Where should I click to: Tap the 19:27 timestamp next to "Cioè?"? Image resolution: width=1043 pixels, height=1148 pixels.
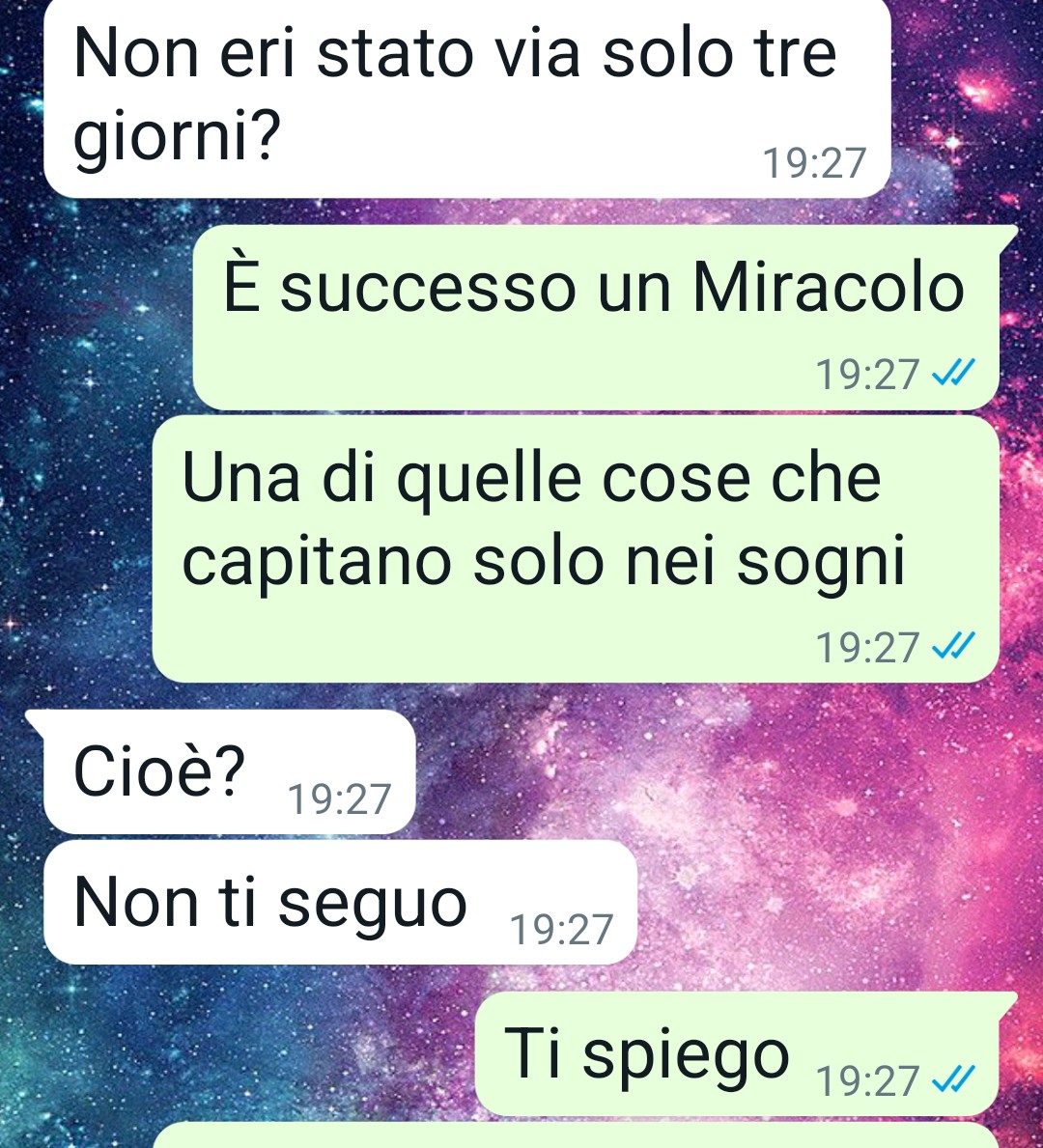tap(339, 798)
